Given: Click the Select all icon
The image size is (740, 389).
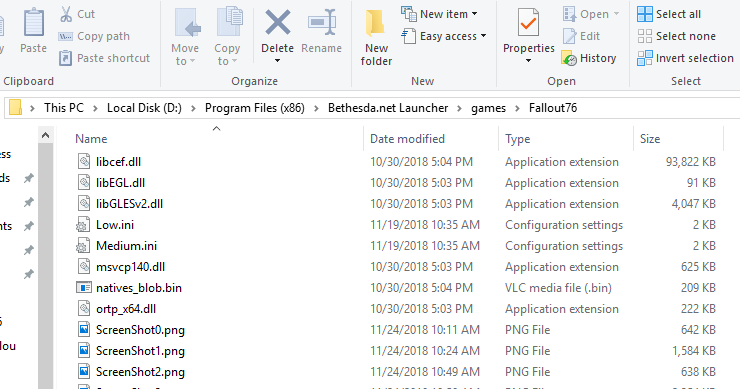Looking at the screenshot, I should pyautogui.click(x=645, y=14).
